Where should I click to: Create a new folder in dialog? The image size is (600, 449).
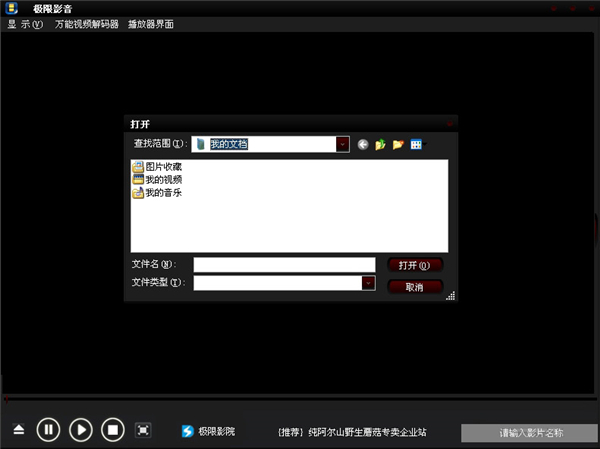pos(398,145)
